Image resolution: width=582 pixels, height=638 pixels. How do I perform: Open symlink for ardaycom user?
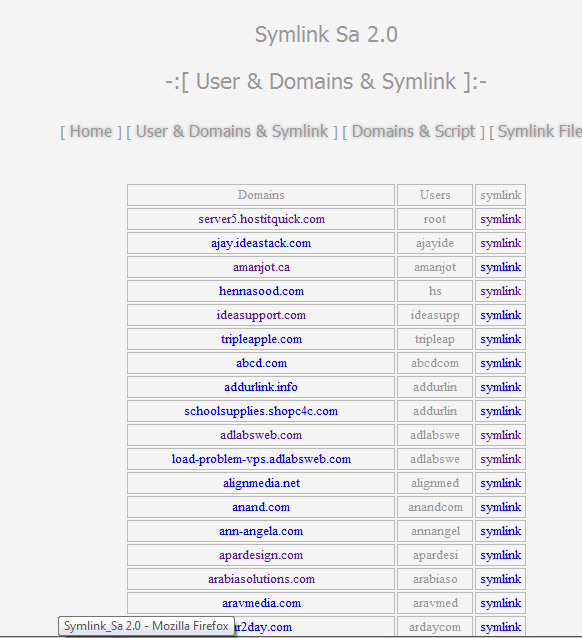pos(501,627)
